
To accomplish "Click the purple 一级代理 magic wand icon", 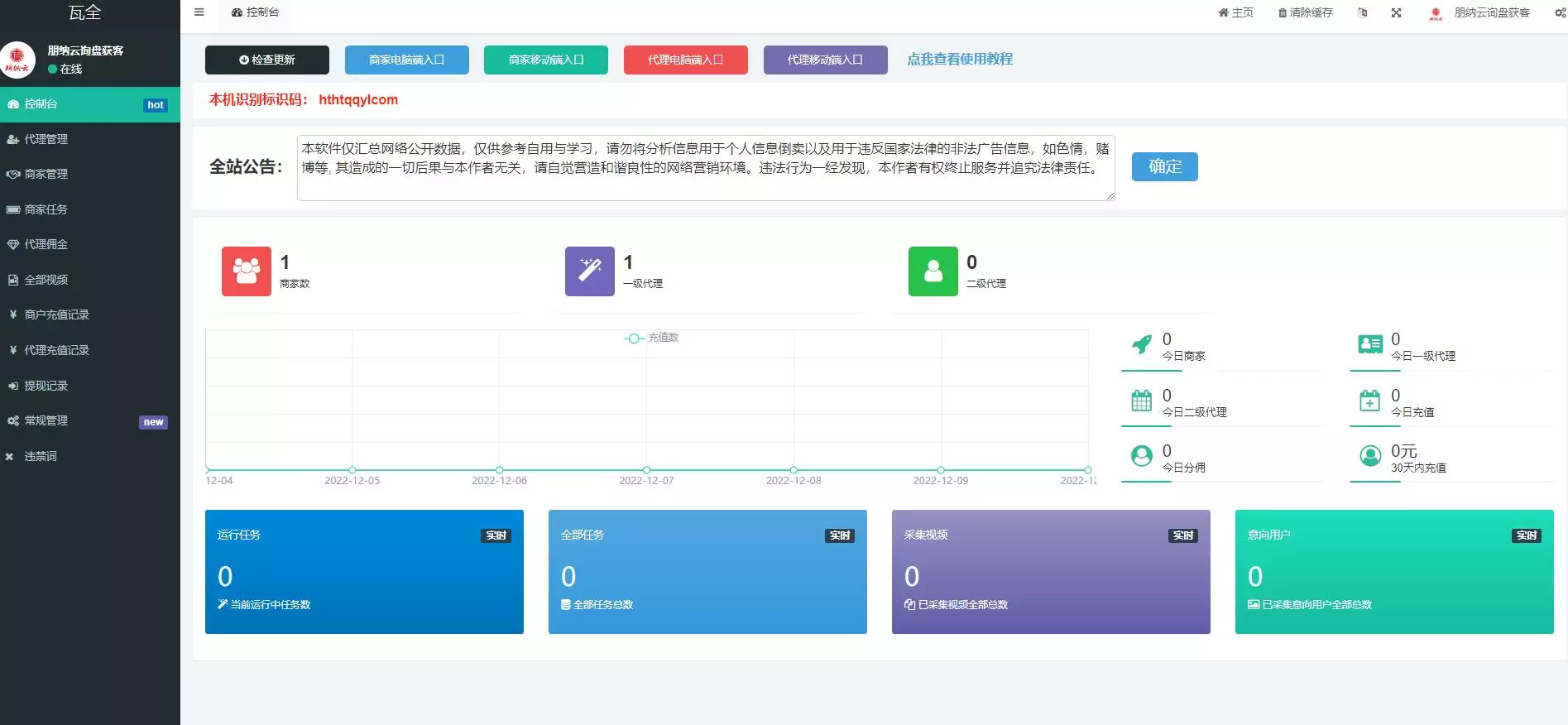I will point(590,271).
